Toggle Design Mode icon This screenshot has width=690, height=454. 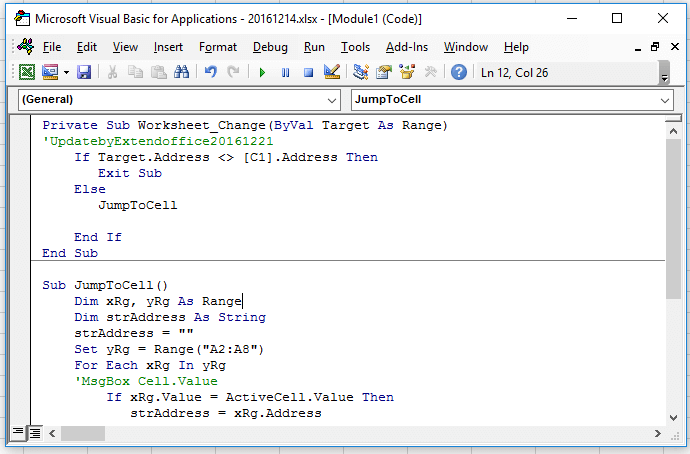point(332,72)
